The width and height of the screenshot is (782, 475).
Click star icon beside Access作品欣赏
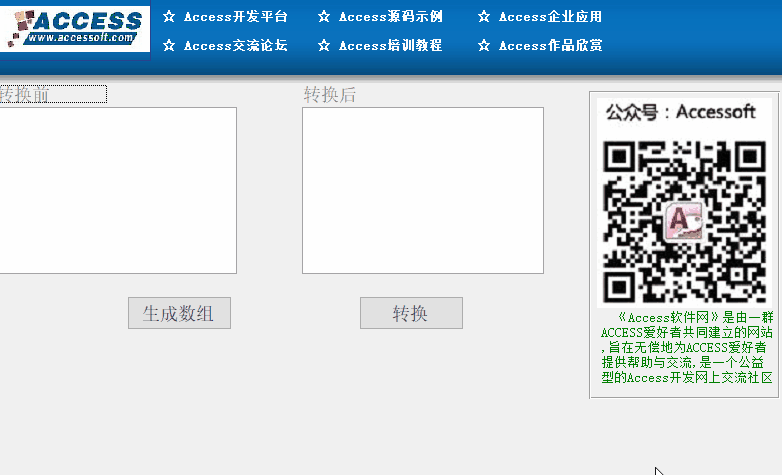click(484, 45)
